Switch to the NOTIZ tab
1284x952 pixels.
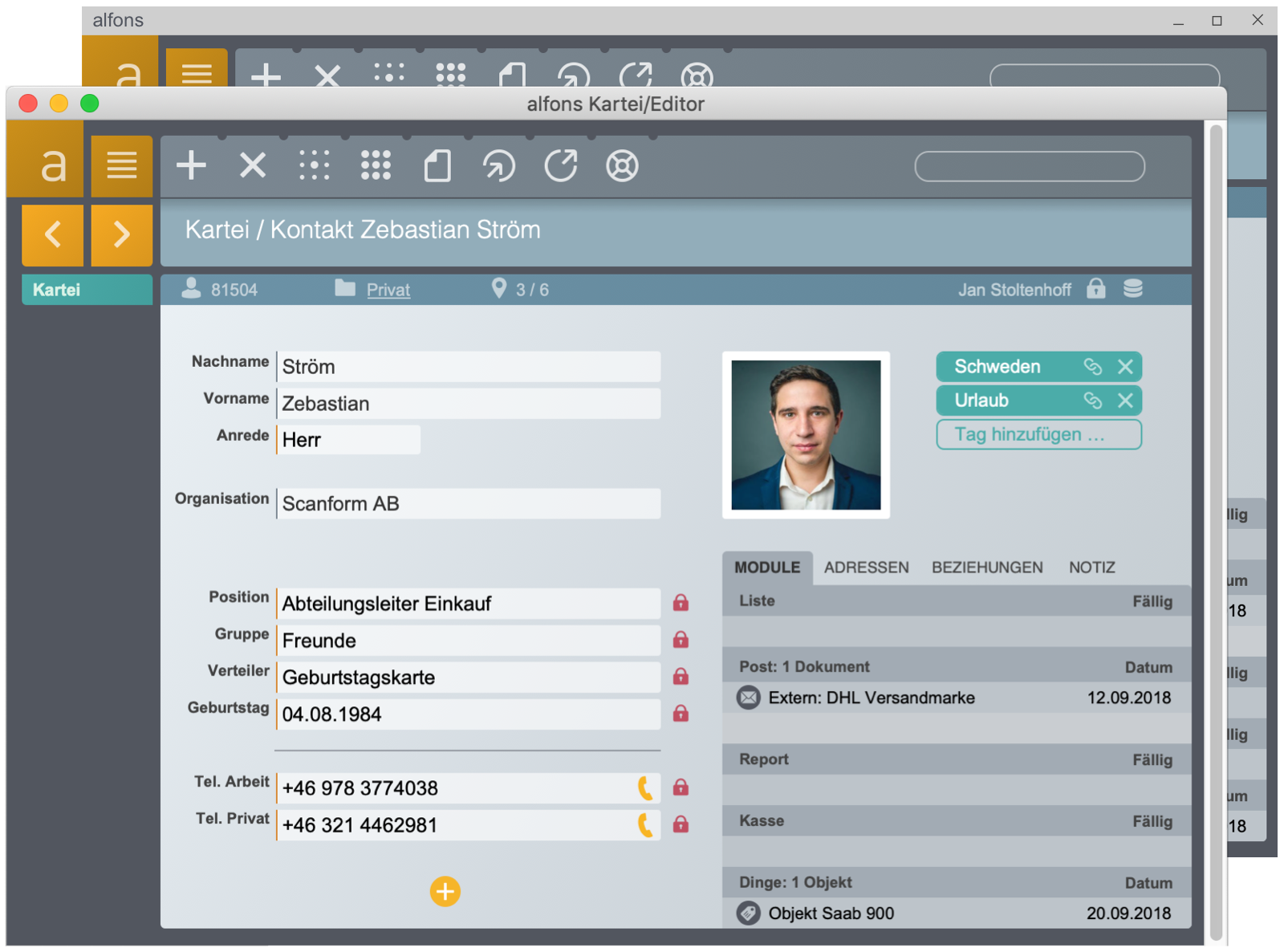click(x=1092, y=568)
